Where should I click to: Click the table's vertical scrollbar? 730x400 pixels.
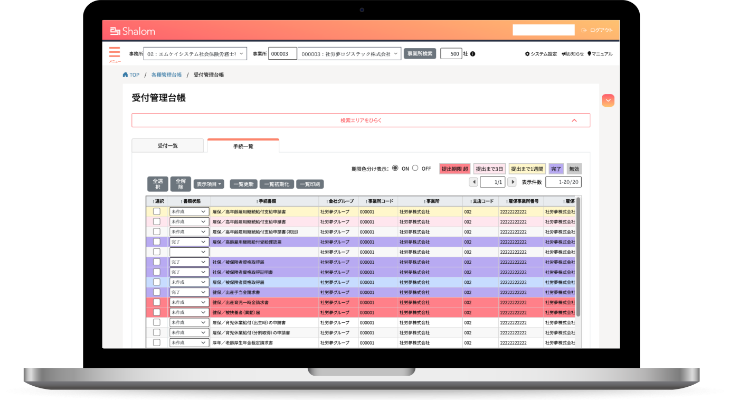tap(578, 257)
